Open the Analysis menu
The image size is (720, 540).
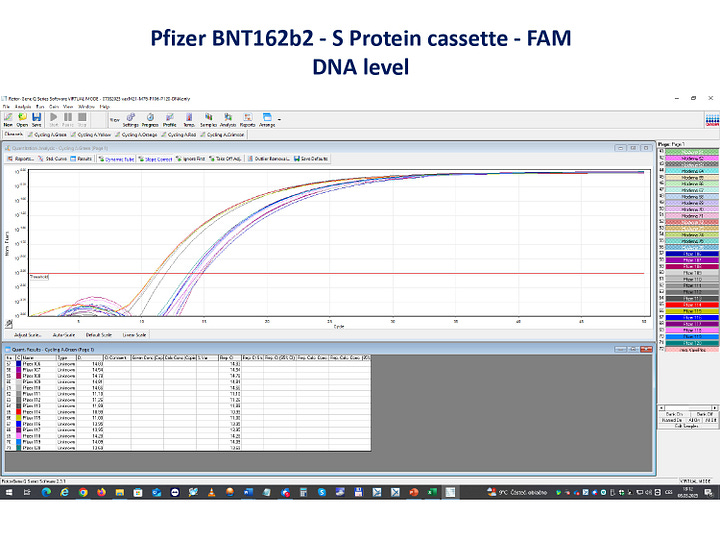pyautogui.click(x=23, y=107)
